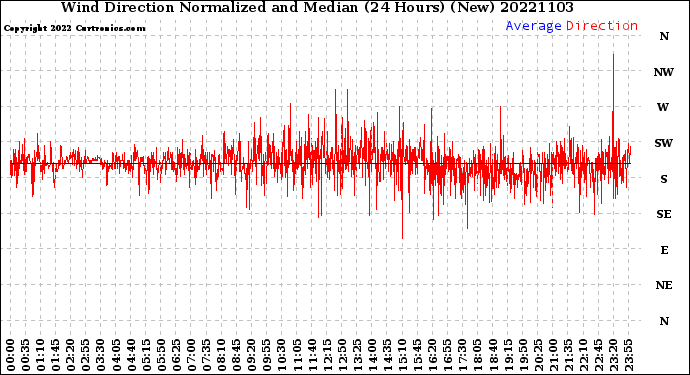Screen dimensions: 690x375
Task: Click the 14:00 time label
Action: 372,355
